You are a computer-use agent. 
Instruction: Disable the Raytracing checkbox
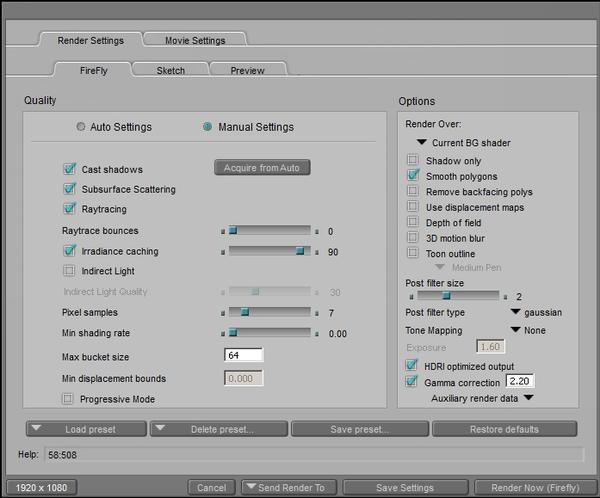(69, 209)
